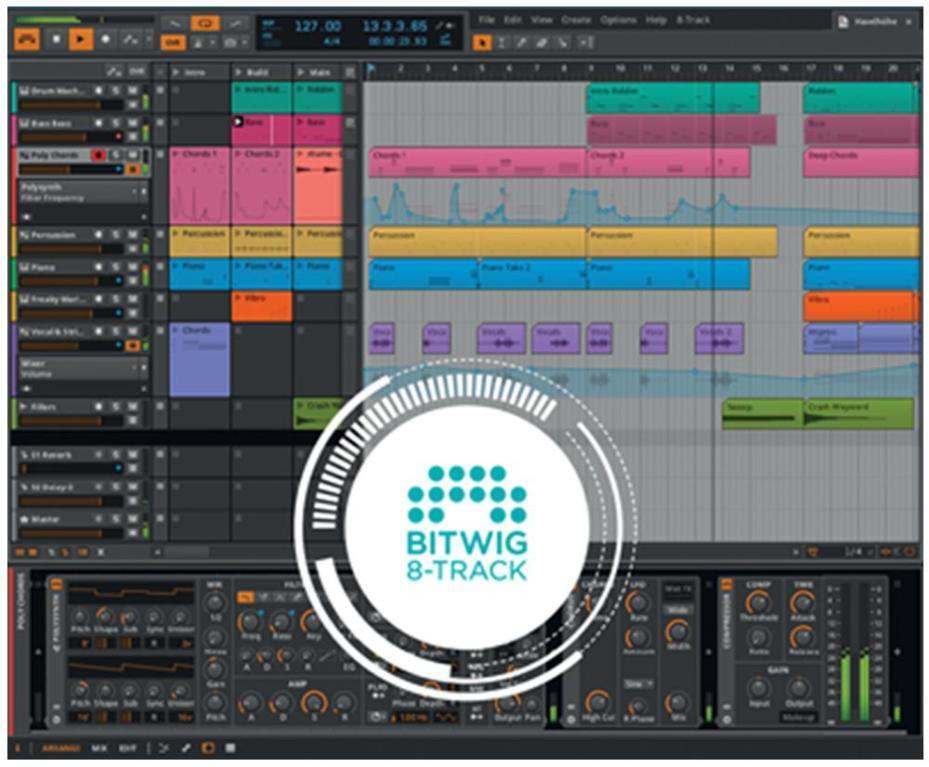Image resolution: width=929 pixels, height=767 pixels.
Task: Switch to the ARRANGE view
Action: point(60,748)
